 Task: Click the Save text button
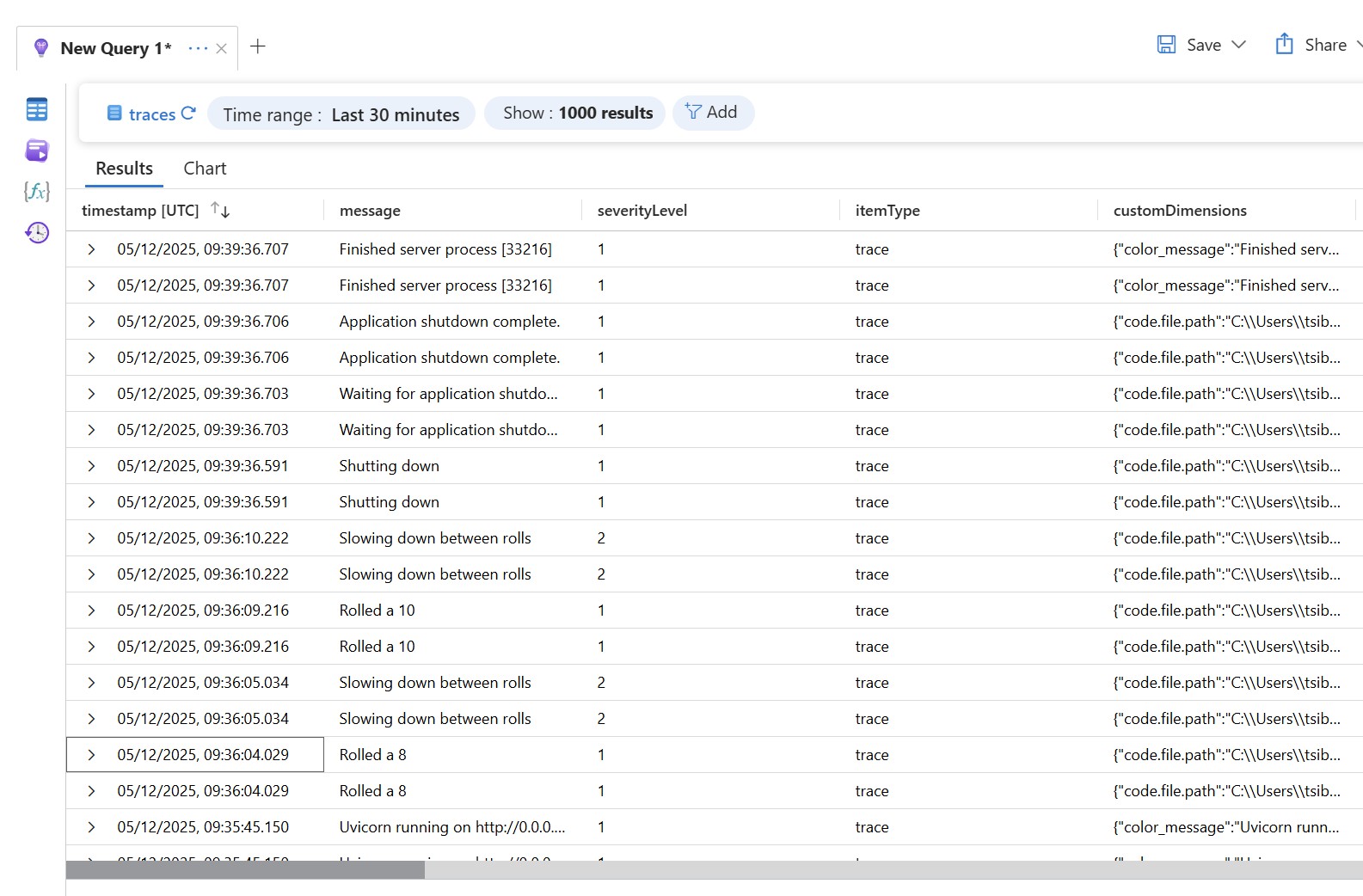1204,45
